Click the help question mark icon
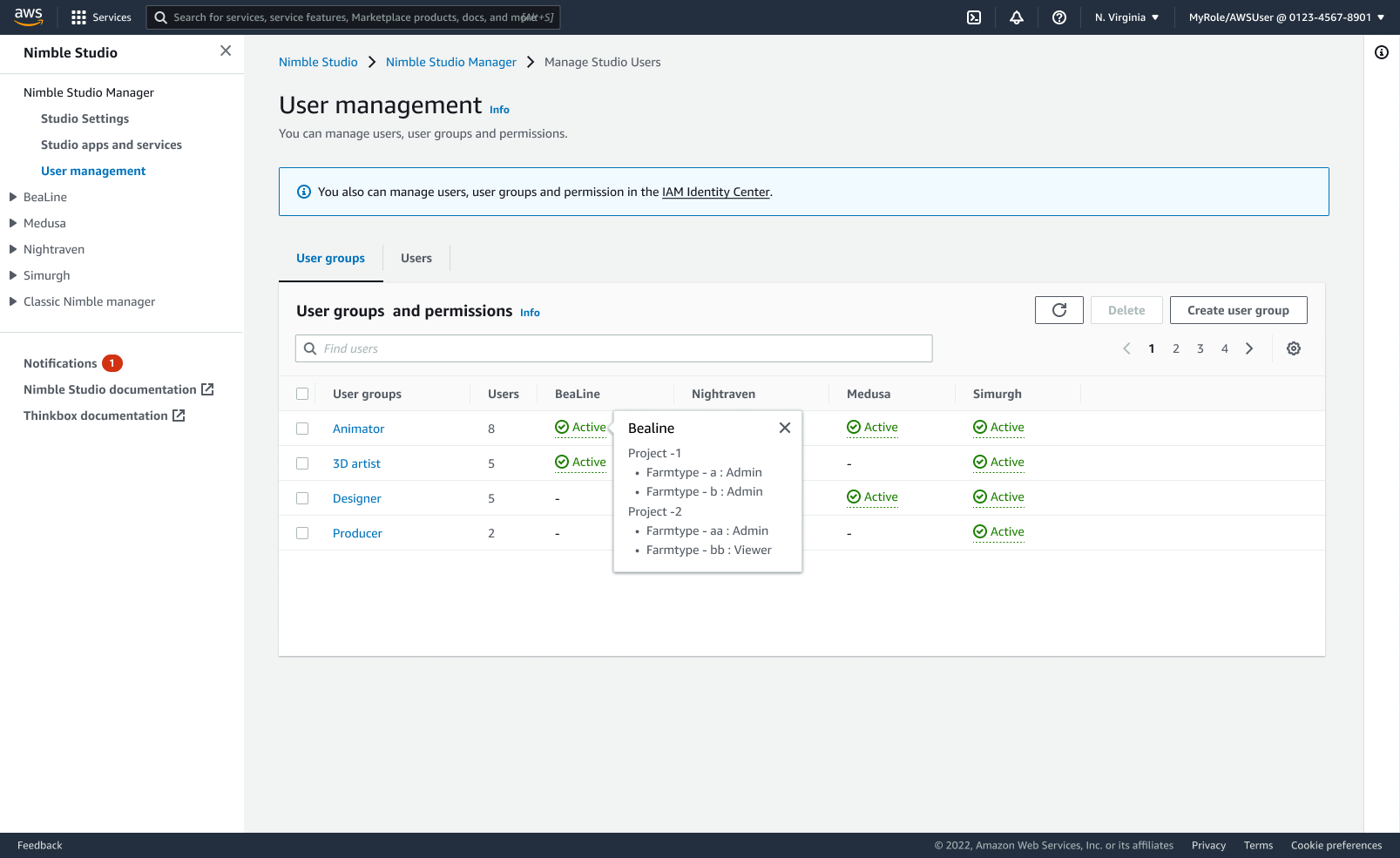Screen dimensions: 1400x858 (1059, 17)
